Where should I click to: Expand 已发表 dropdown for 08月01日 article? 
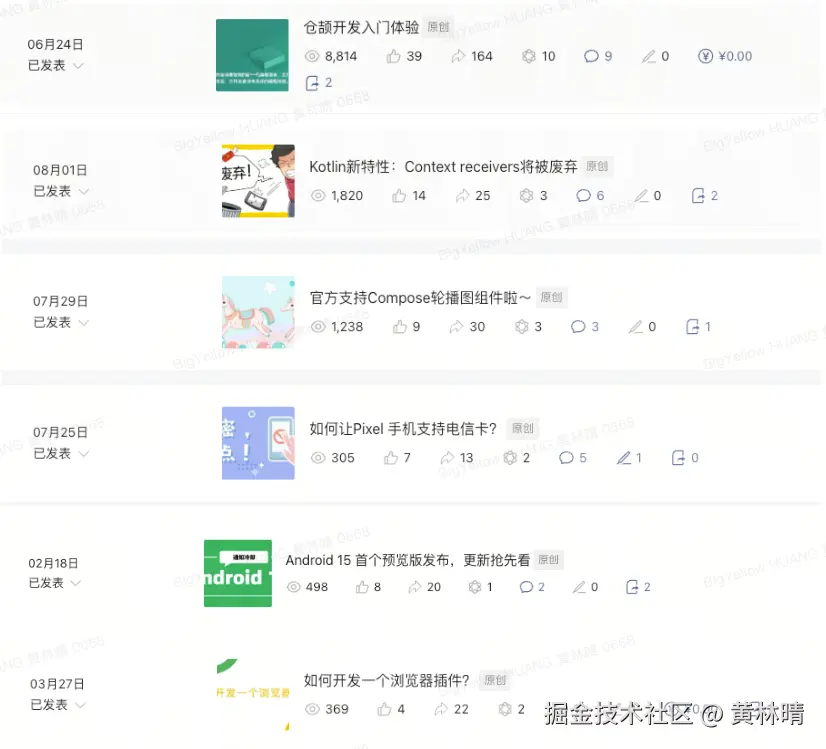(x=84, y=191)
